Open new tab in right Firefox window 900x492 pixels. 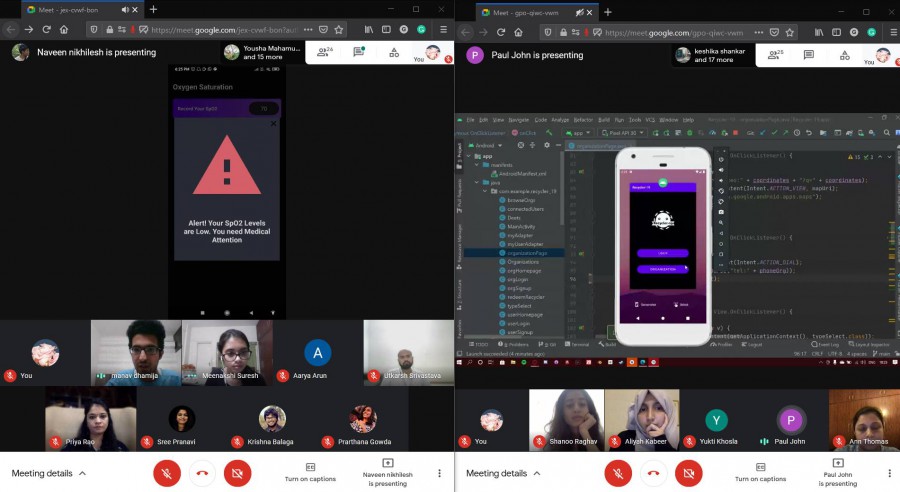point(607,10)
